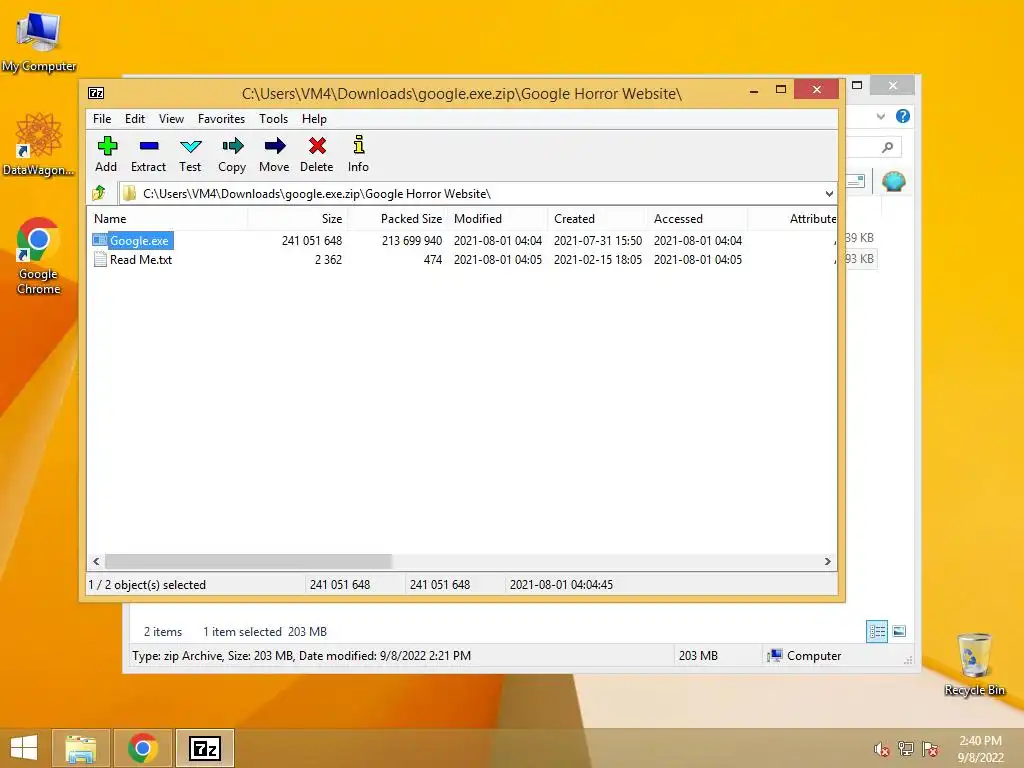
Task: Click the Explorer search magnifier icon
Action: [888, 147]
